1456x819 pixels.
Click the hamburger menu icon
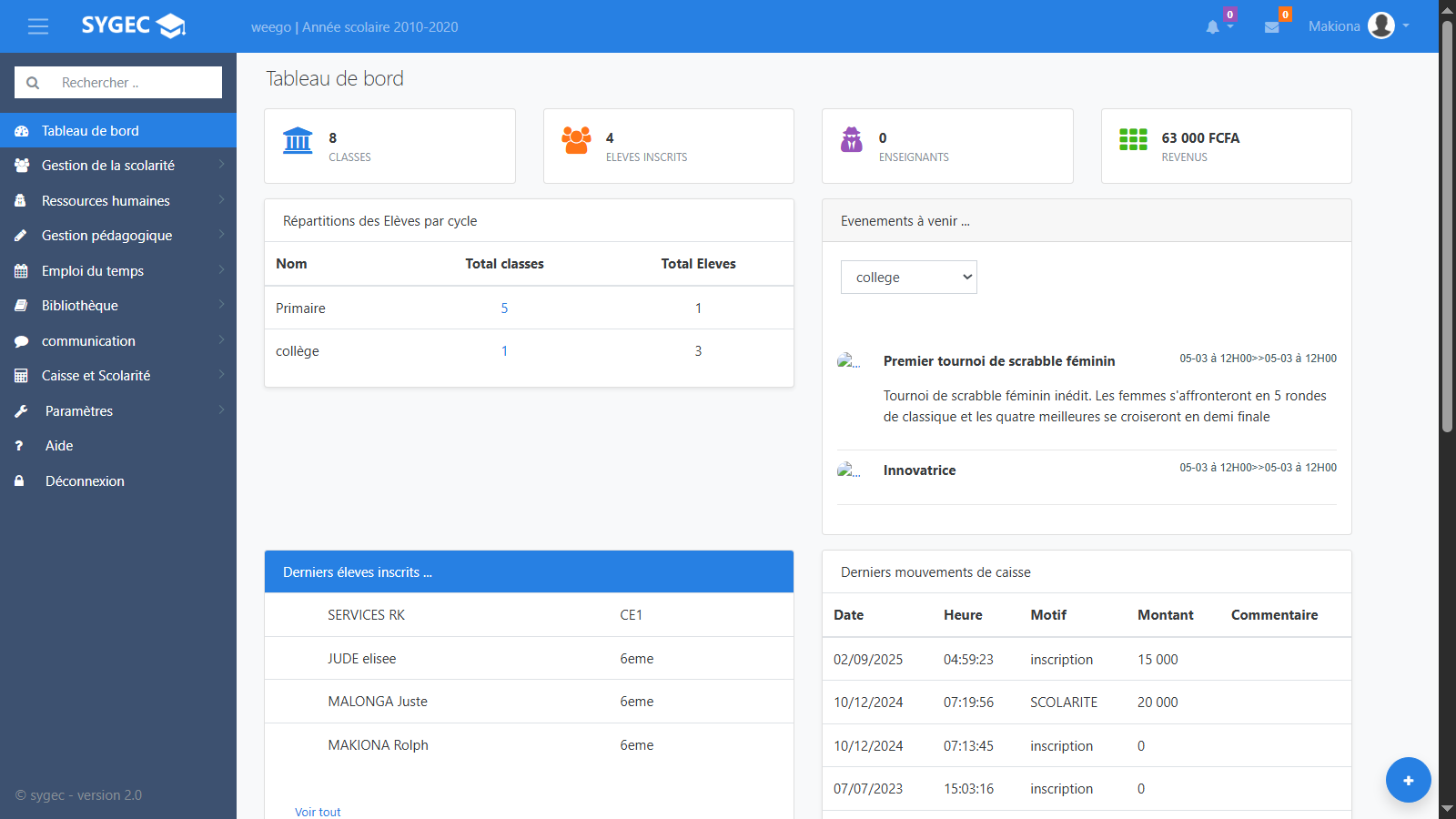point(38,26)
